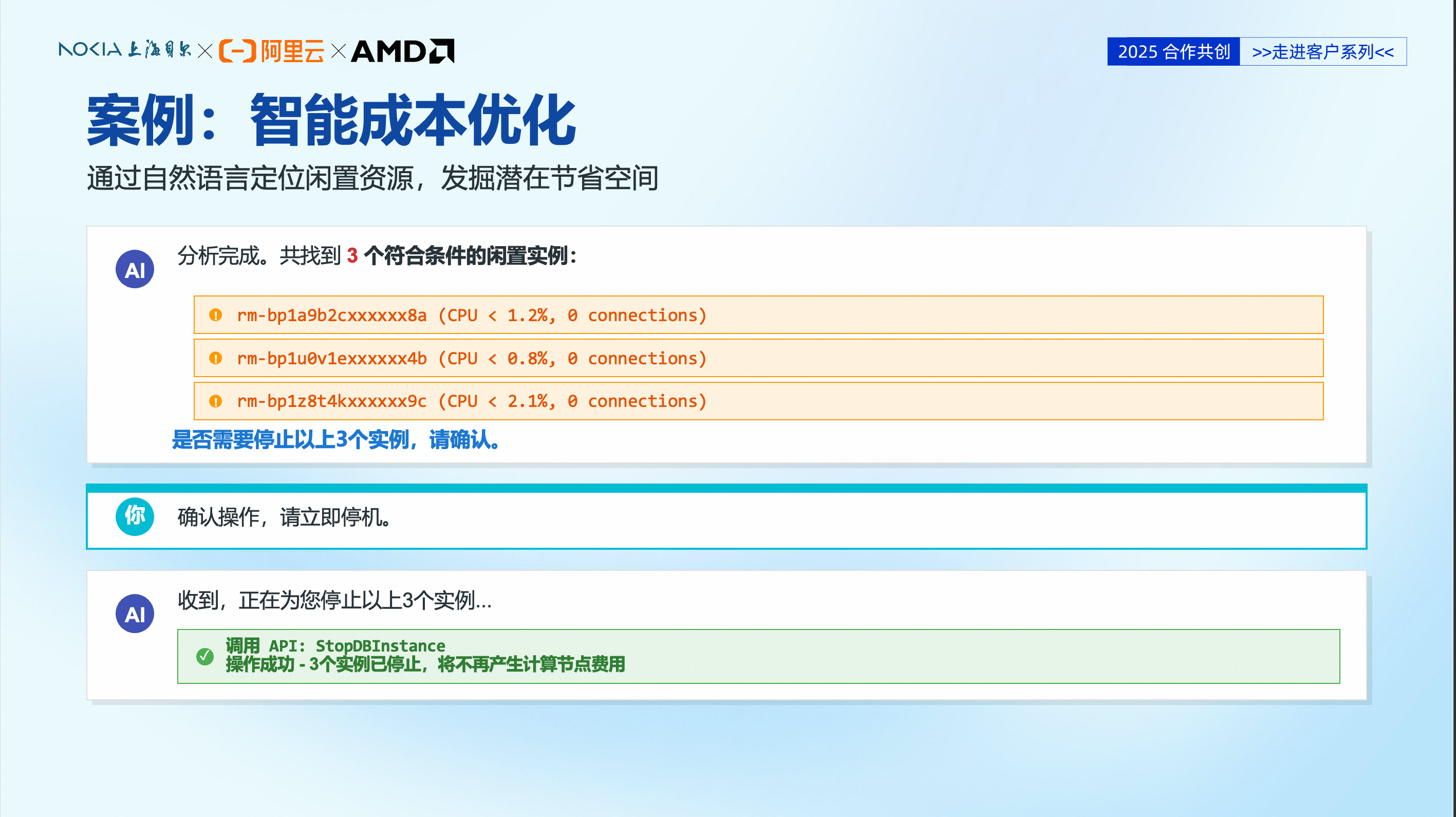
Task: Click the Alibaba Cloud 阿里云 logo
Action: pos(271,51)
